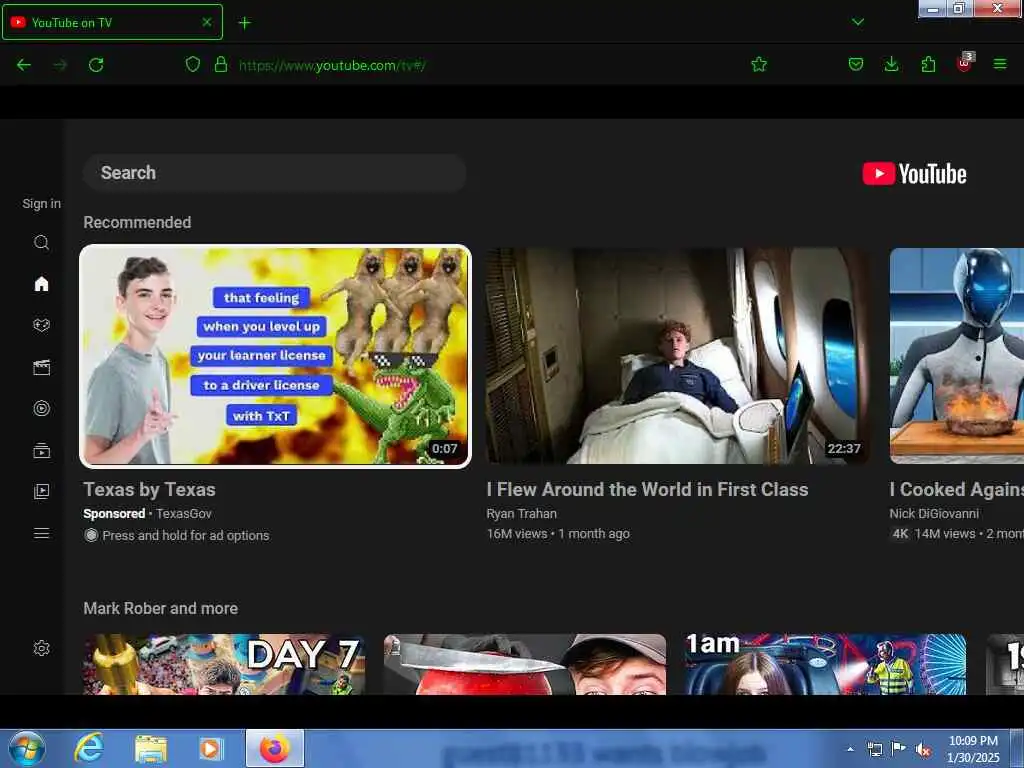Click Sign in on YouTube sidebar
The width and height of the screenshot is (1024, 768).
(x=41, y=204)
